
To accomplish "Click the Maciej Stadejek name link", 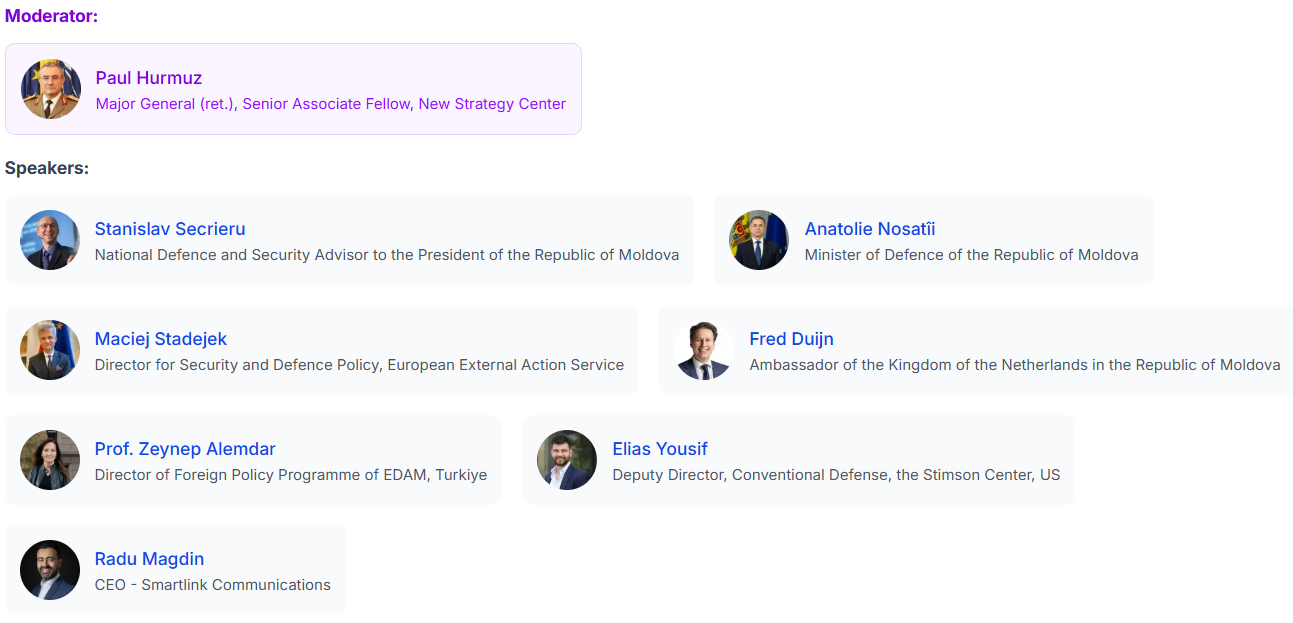I will 161,339.
